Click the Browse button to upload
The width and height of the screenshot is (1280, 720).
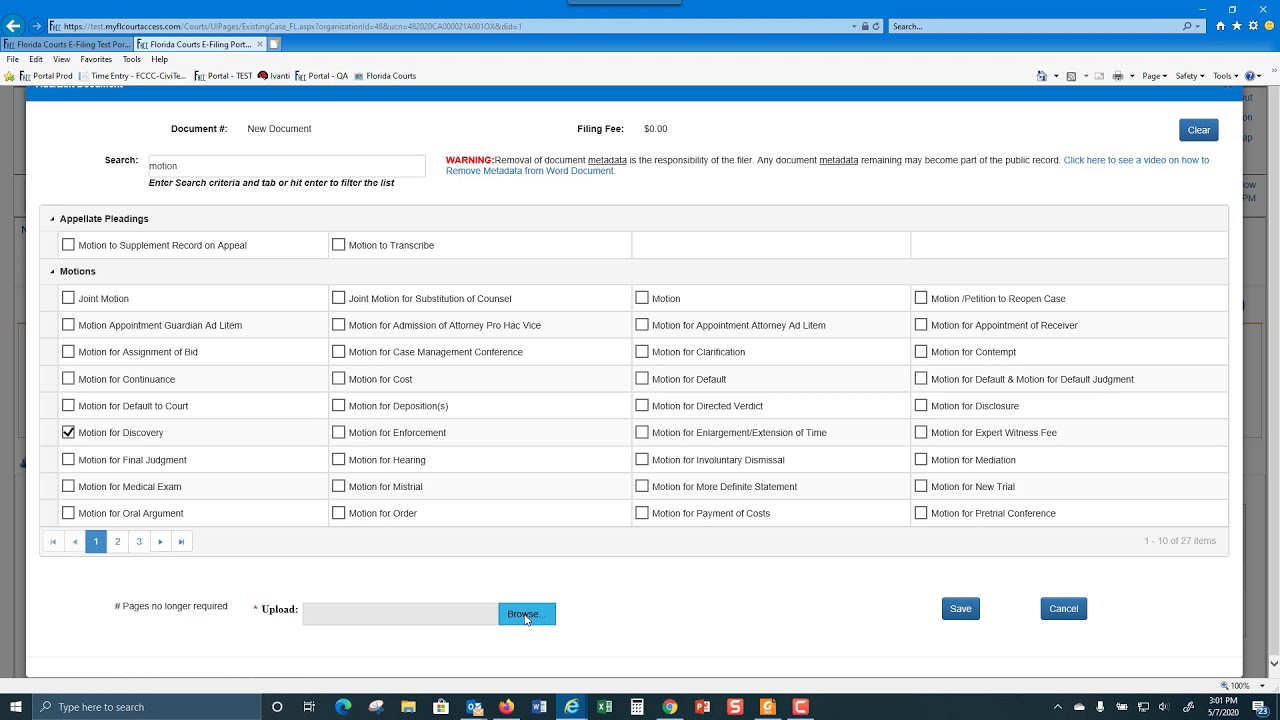pos(527,614)
